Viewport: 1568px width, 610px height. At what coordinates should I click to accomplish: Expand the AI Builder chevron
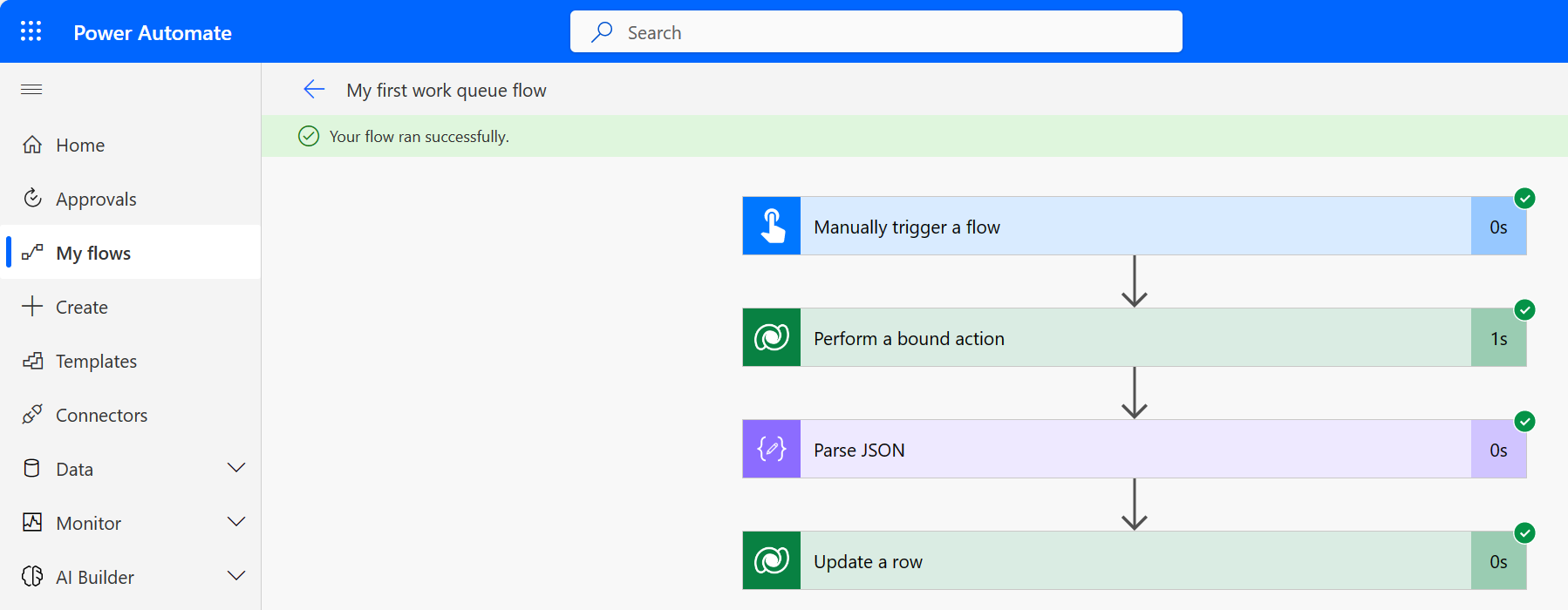[x=236, y=576]
